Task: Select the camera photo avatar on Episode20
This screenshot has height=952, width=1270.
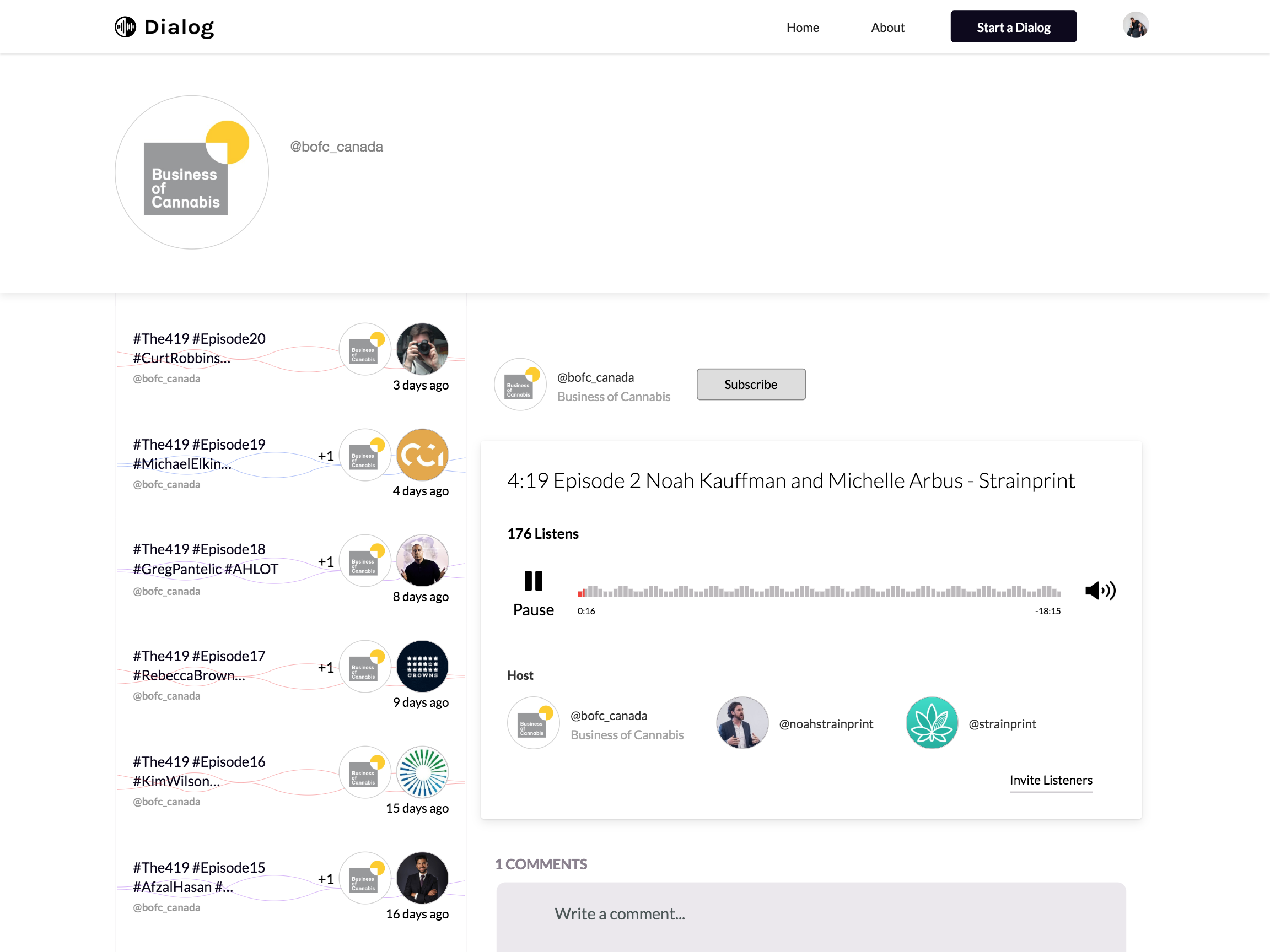Action: click(422, 349)
